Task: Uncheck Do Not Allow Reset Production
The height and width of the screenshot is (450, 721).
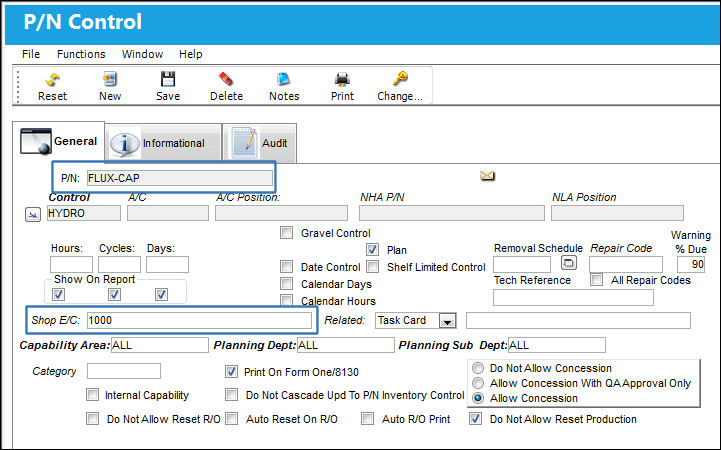Action: click(x=475, y=418)
